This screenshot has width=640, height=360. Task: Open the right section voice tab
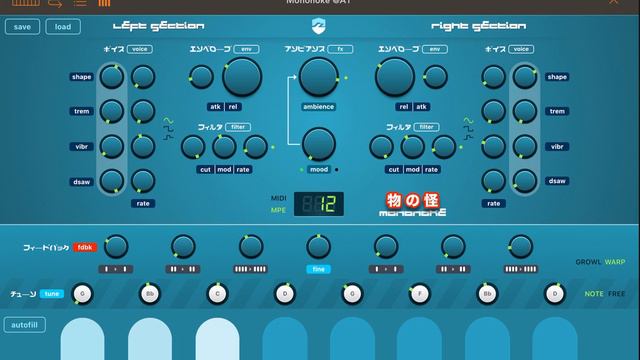[x=521, y=49]
